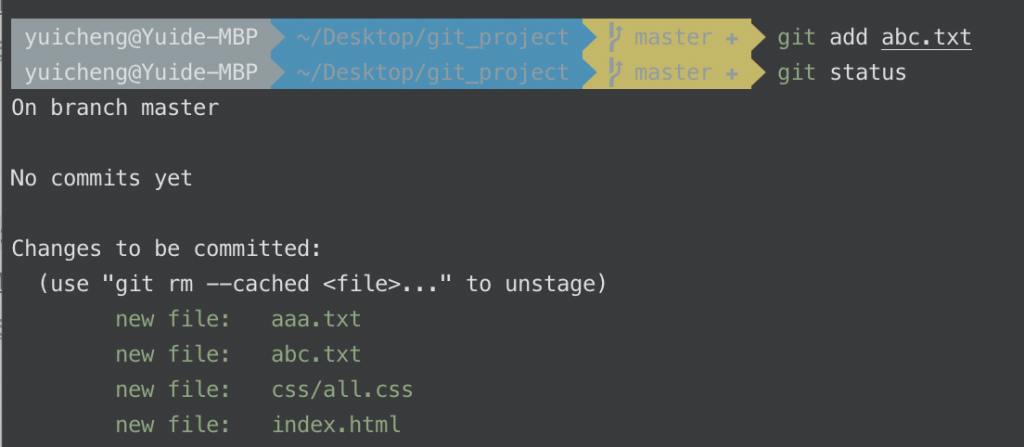Click the 'git add' command text

coord(822,37)
